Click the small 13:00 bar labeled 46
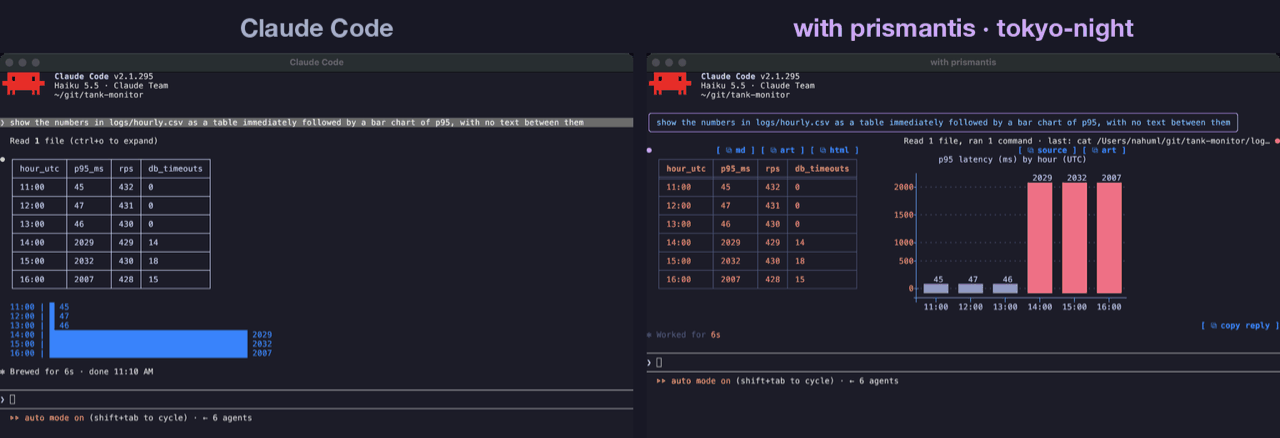The image size is (1280, 438). (1006, 288)
